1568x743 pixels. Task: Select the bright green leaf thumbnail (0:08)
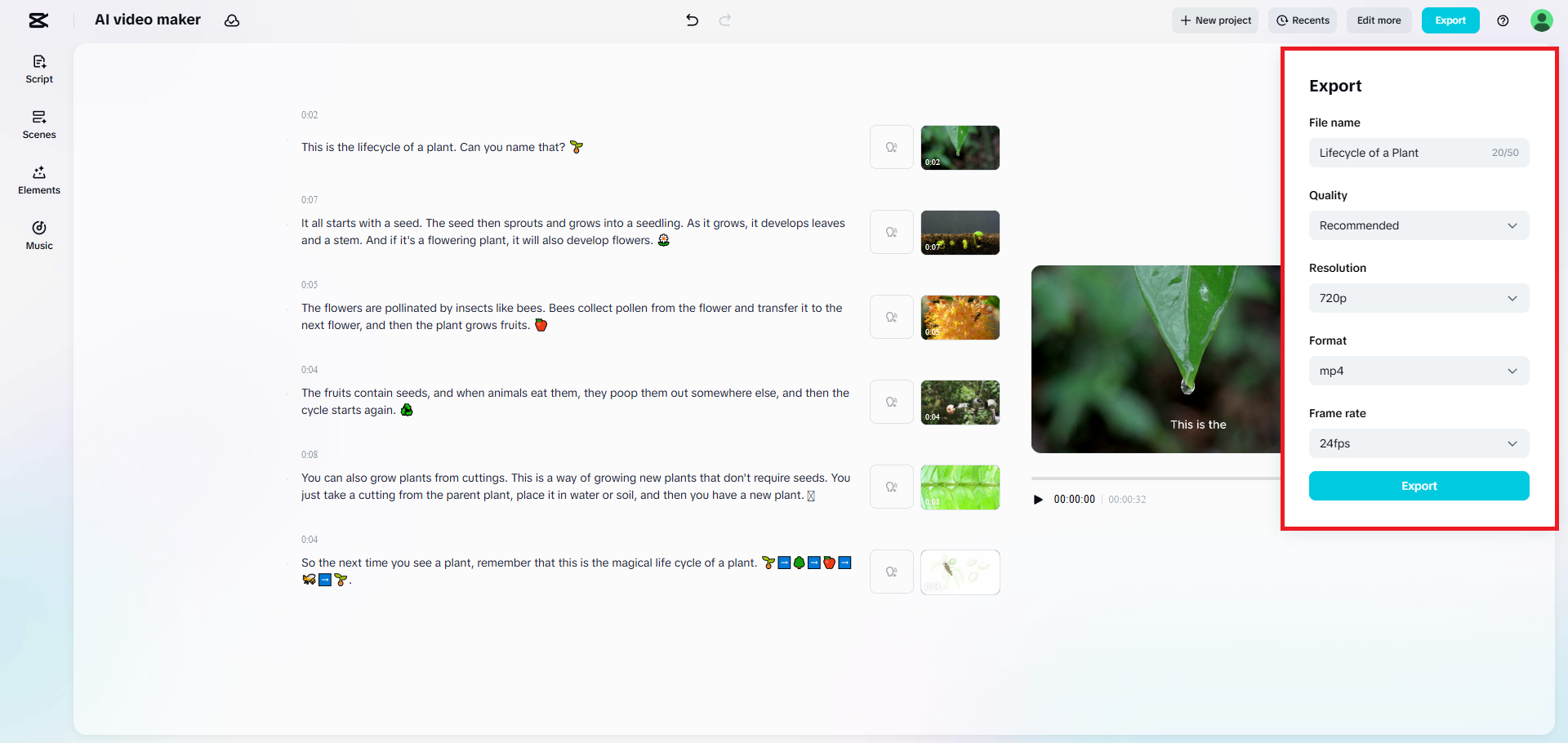(960, 487)
